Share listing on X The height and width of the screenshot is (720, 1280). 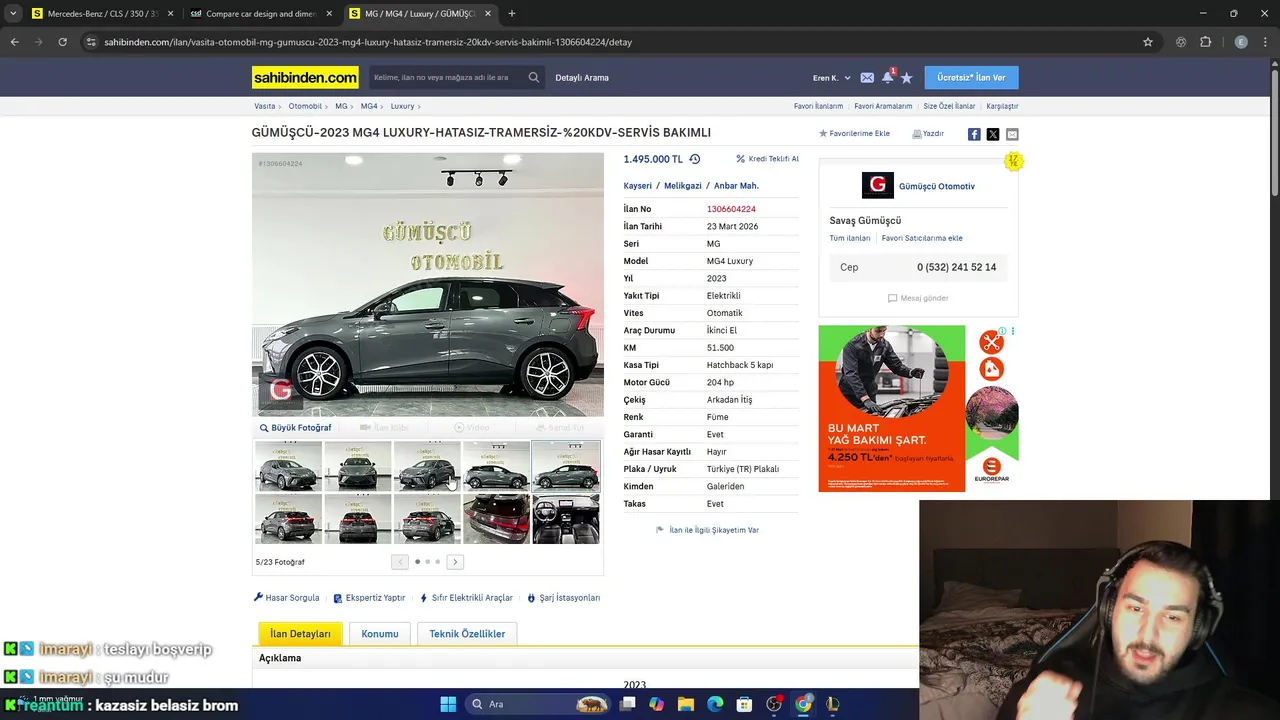(993, 134)
